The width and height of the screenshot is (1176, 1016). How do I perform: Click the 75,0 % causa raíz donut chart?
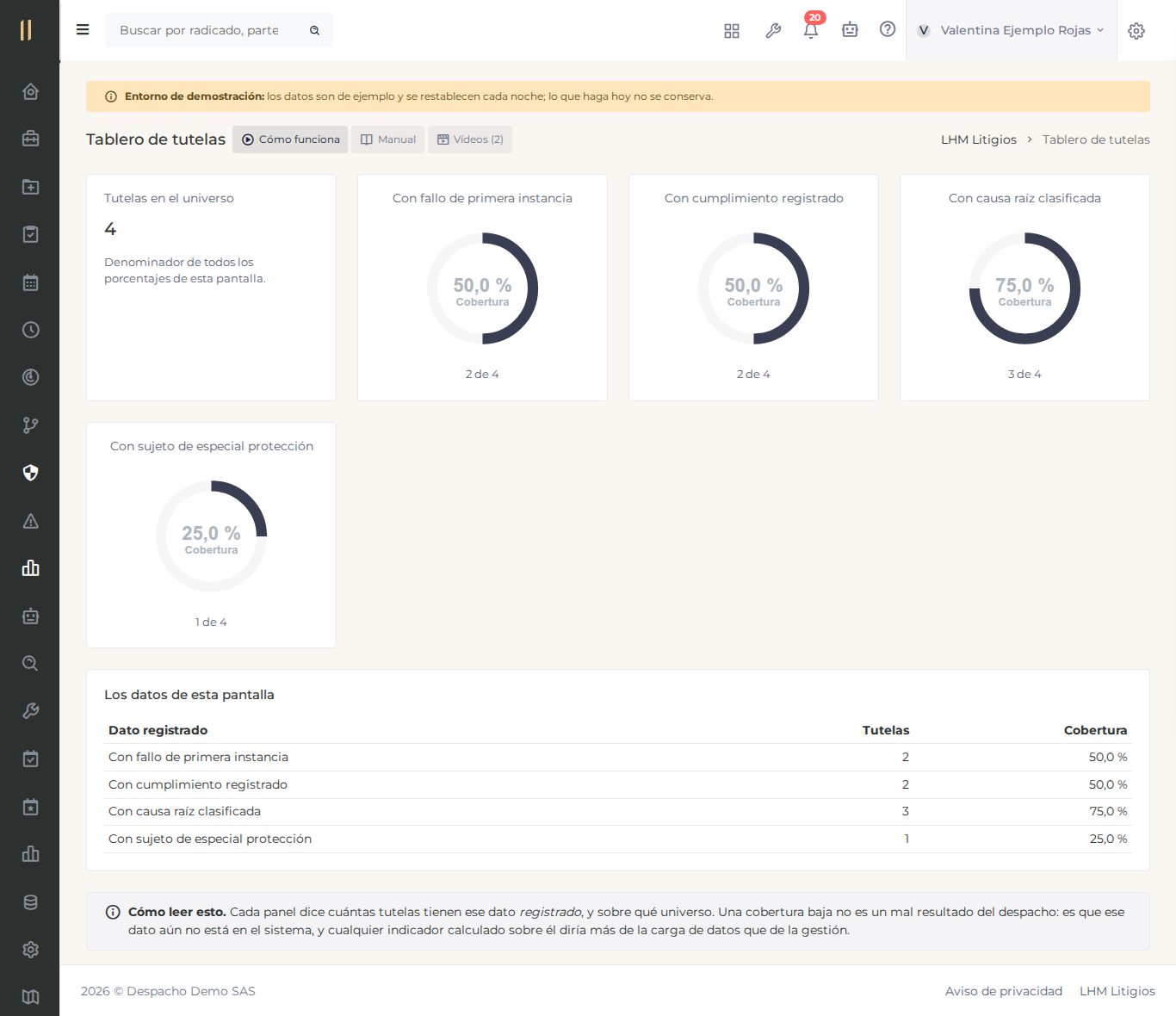point(1024,288)
